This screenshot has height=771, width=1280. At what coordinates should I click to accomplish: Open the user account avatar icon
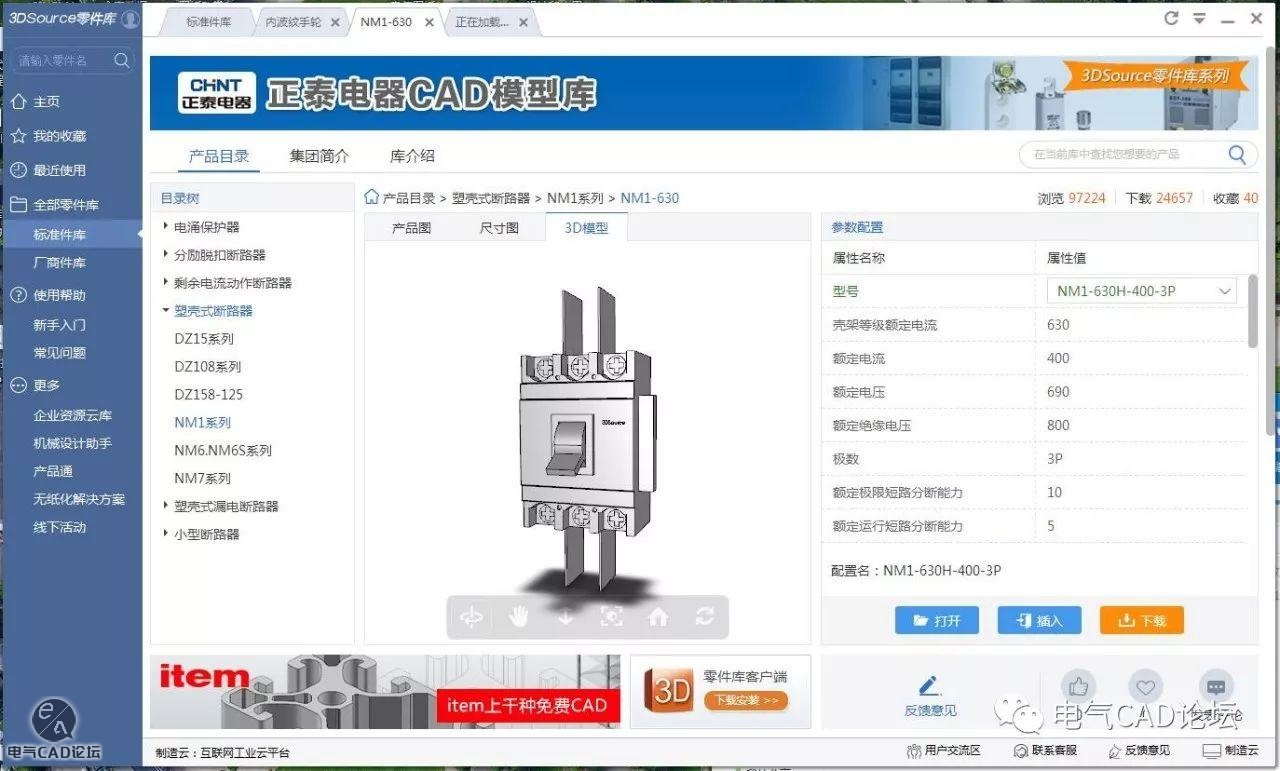pos(130,19)
